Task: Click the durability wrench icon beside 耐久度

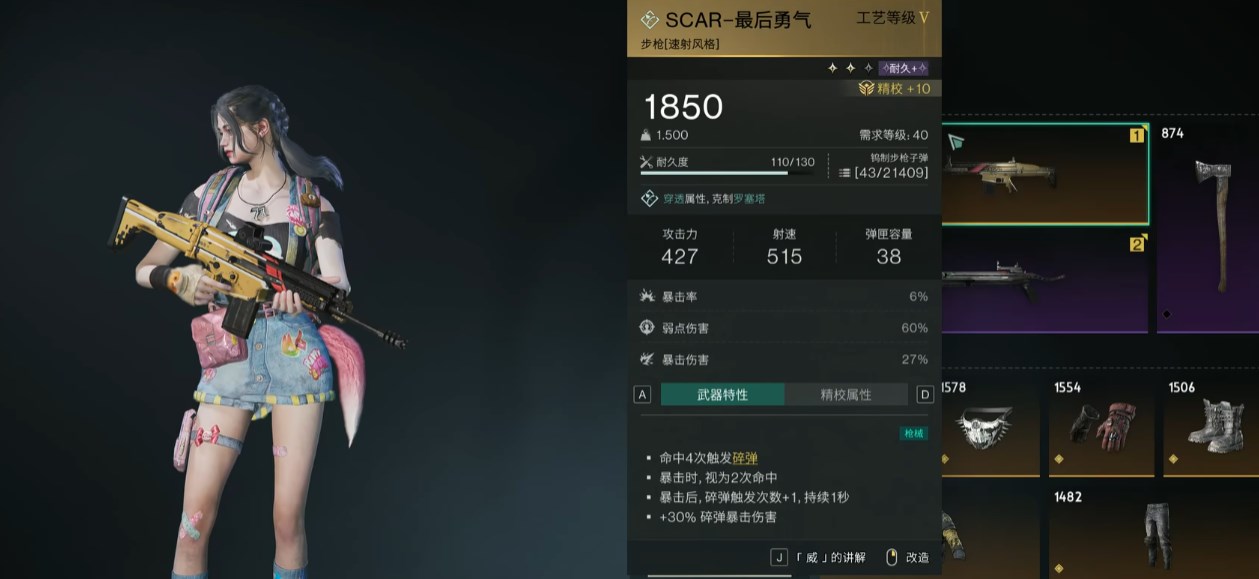Action: click(x=646, y=160)
